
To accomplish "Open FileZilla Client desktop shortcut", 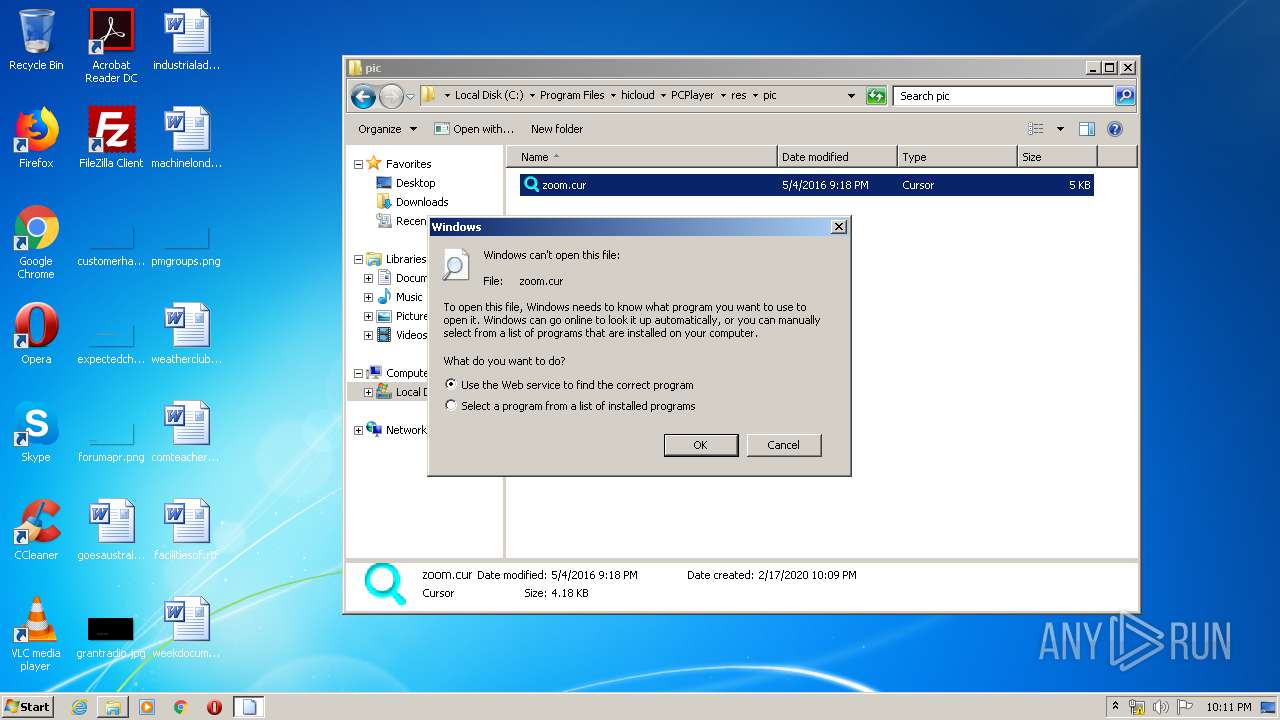I will [111, 138].
